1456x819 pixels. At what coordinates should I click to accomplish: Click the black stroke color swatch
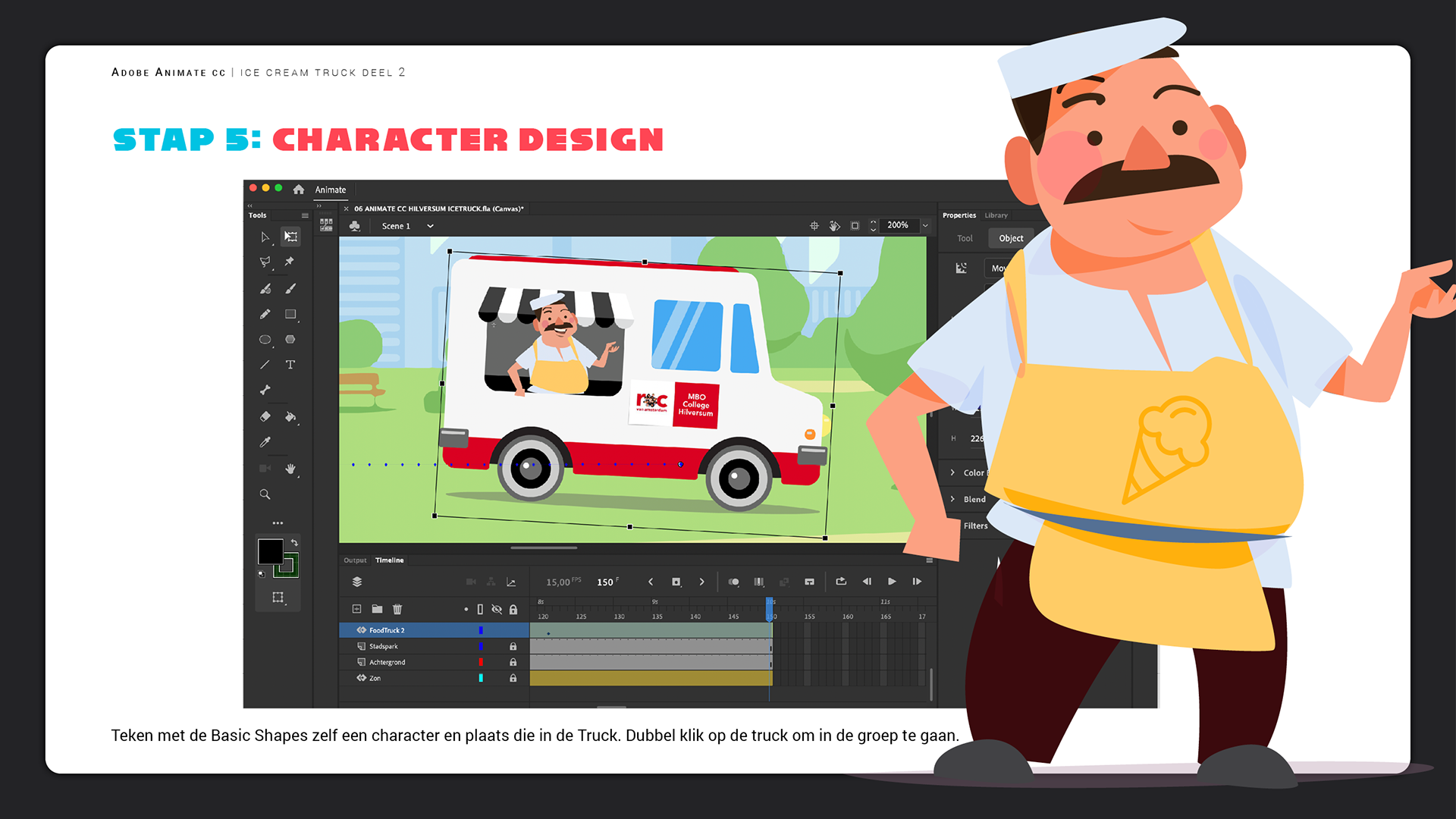tap(271, 551)
